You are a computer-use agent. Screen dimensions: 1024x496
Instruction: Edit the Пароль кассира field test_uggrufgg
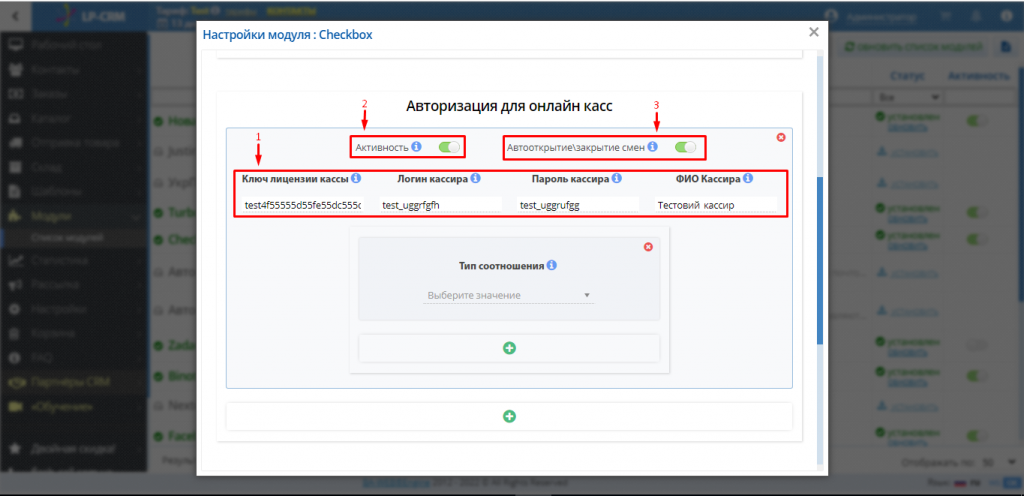(x=578, y=205)
